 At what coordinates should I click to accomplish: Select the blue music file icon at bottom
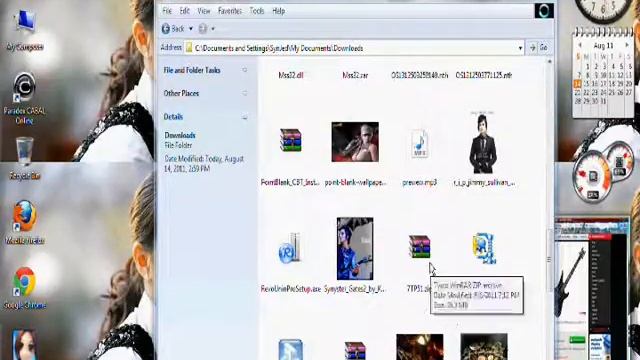point(291,349)
